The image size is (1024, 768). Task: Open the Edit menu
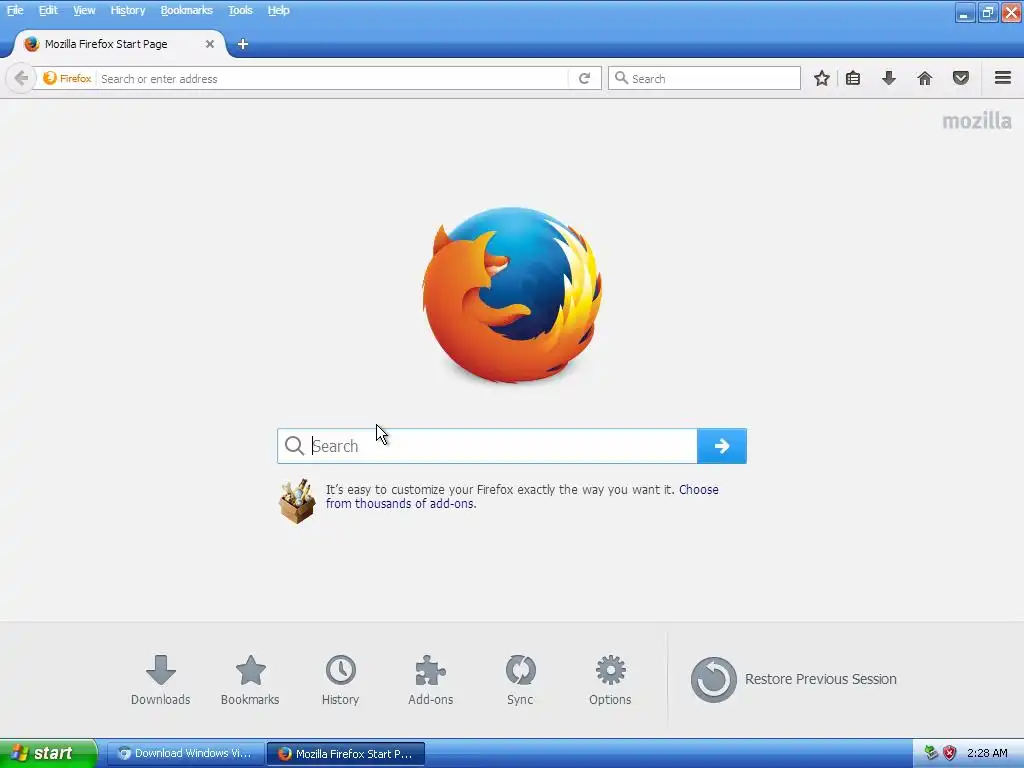(x=48, y=10)
